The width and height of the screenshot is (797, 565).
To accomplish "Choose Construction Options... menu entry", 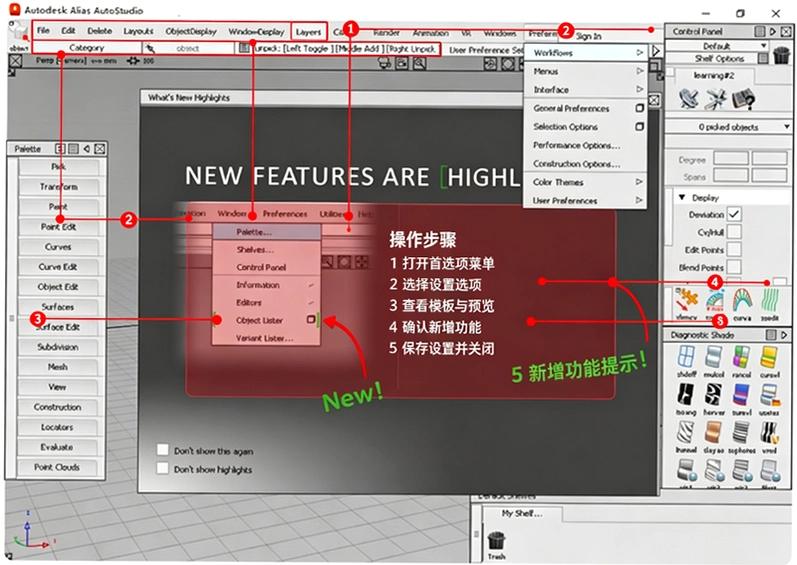I will pyautogui.click(x=576, y=164).
